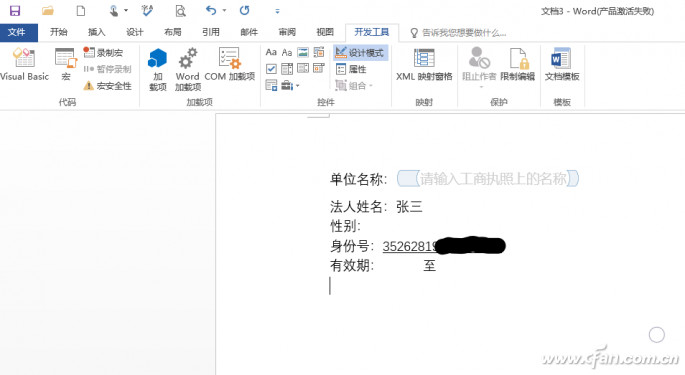Expand the undo history dropdown arrow
685x375 pixels.
point(225,10)
